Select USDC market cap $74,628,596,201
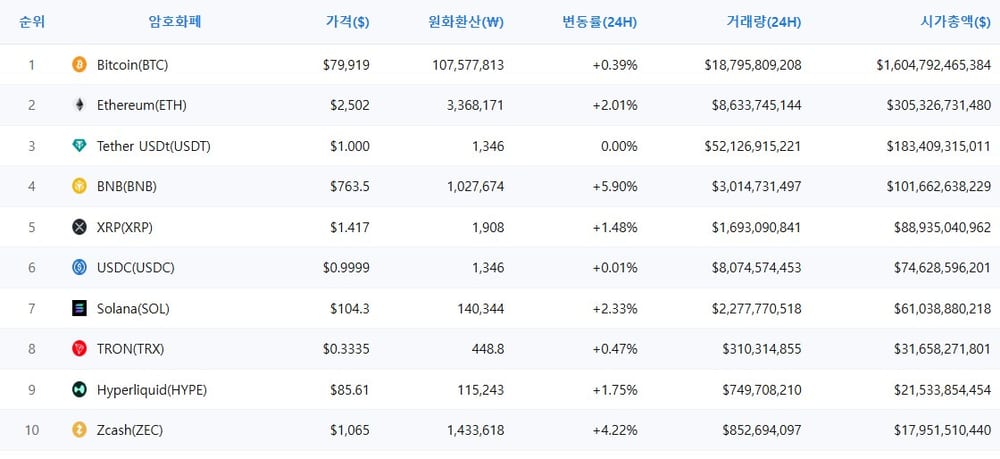 coord(943,268)
